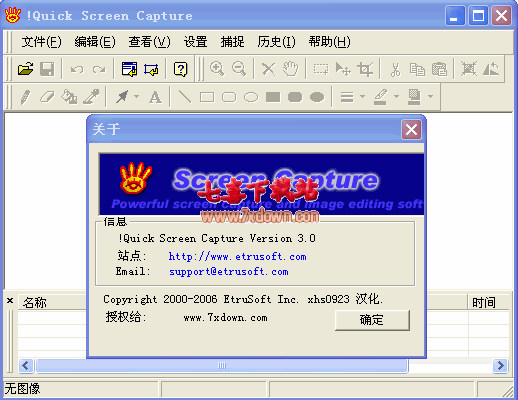Click the fill color swatch icon
Image resolution: width=518 pixels, height=400 pixels.
[x=414, y=97]
